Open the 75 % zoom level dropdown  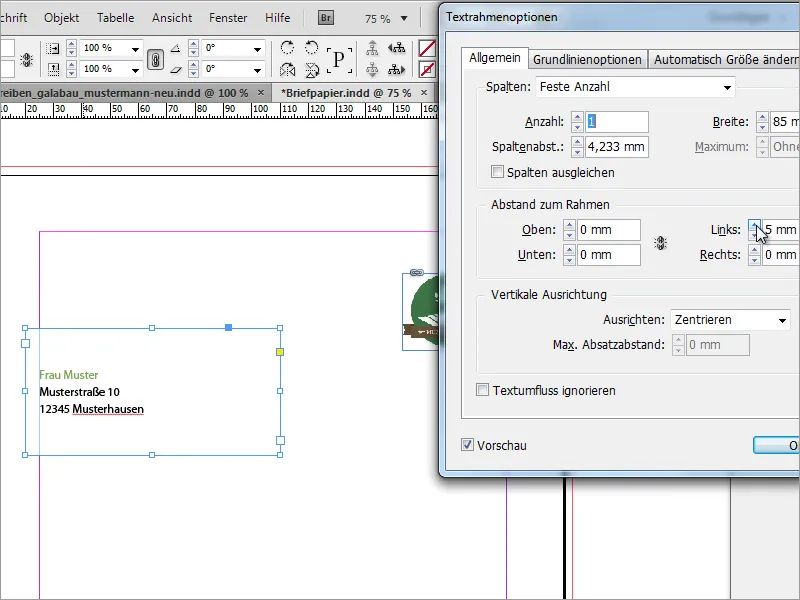(403, 18)
